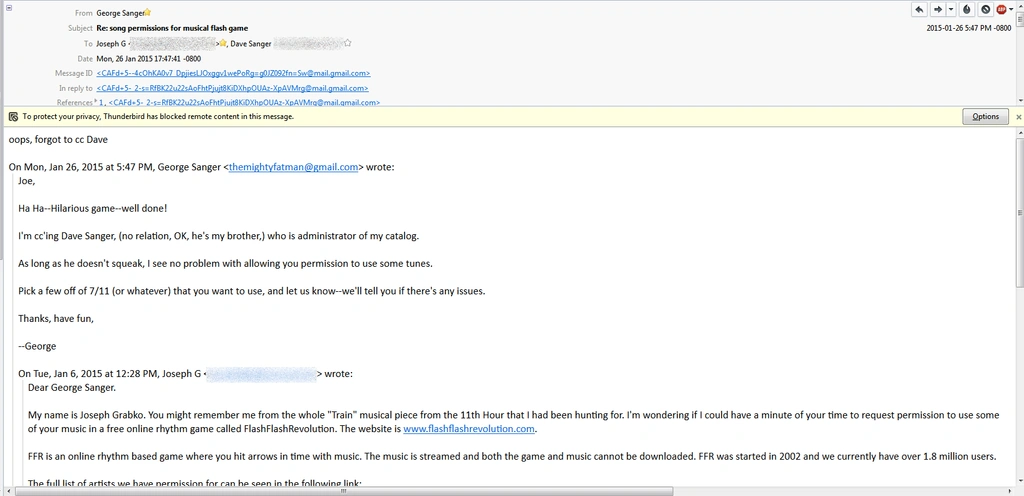Toggle the empty star after Dave Sanger
This screenshot has height=496, width=1024.
tap(348, 43)
